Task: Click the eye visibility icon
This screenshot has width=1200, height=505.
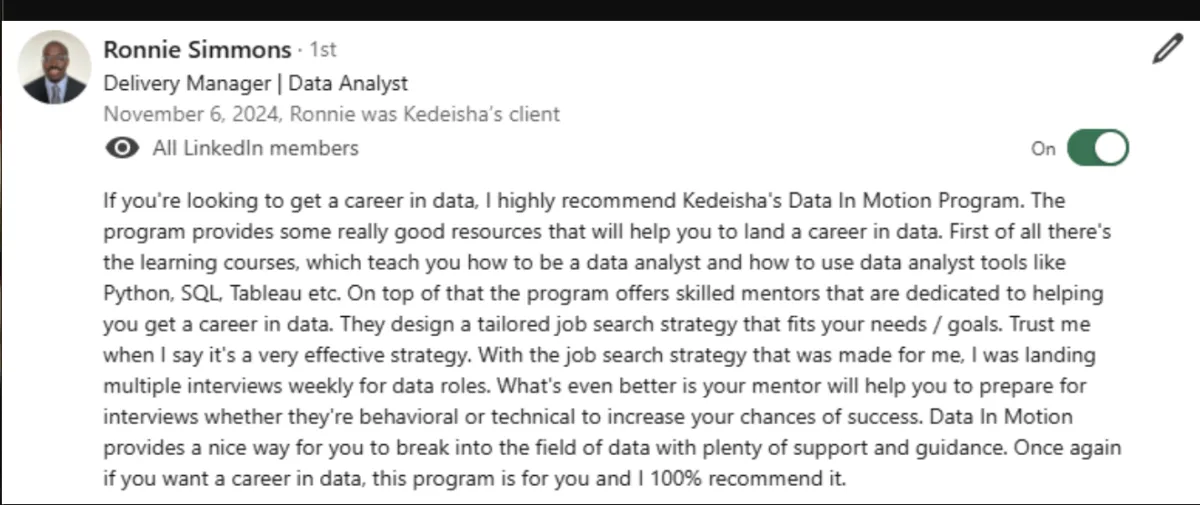Action: [x=122, y=148]
